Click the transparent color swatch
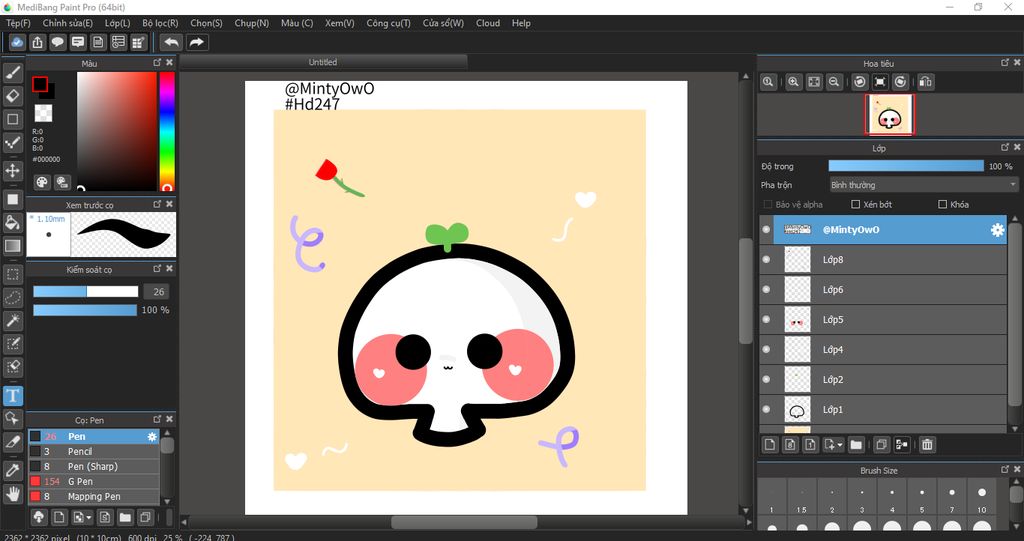Viewport: 1024px width, 541px height. (x=43, y=113)
